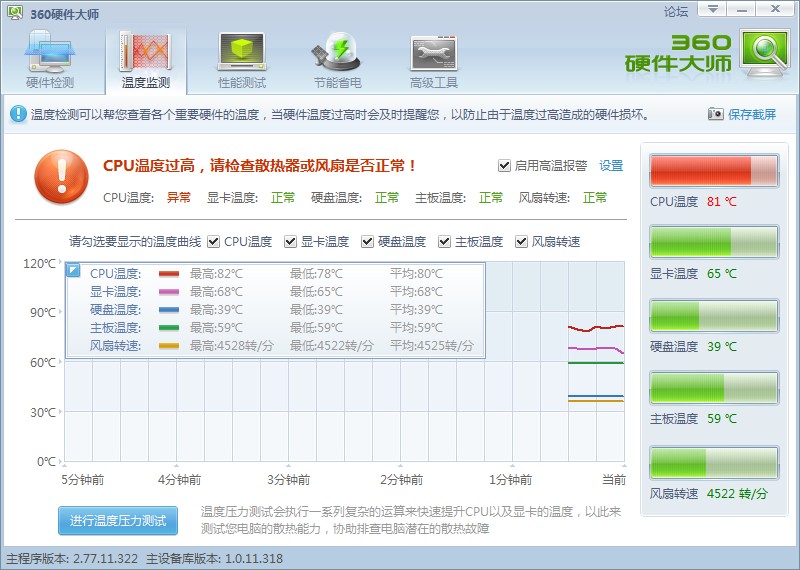Open the 硬件检测 hardware detection tab
This screenshot has width=800, height=570.
point(49,60)
